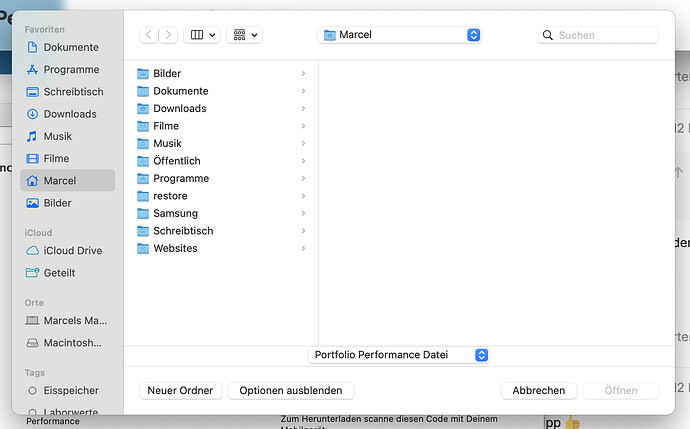Image resolution: width=690 pixels, height=429 pixels.
Task: Open the Marcel location dropdown
Action: 399,35
